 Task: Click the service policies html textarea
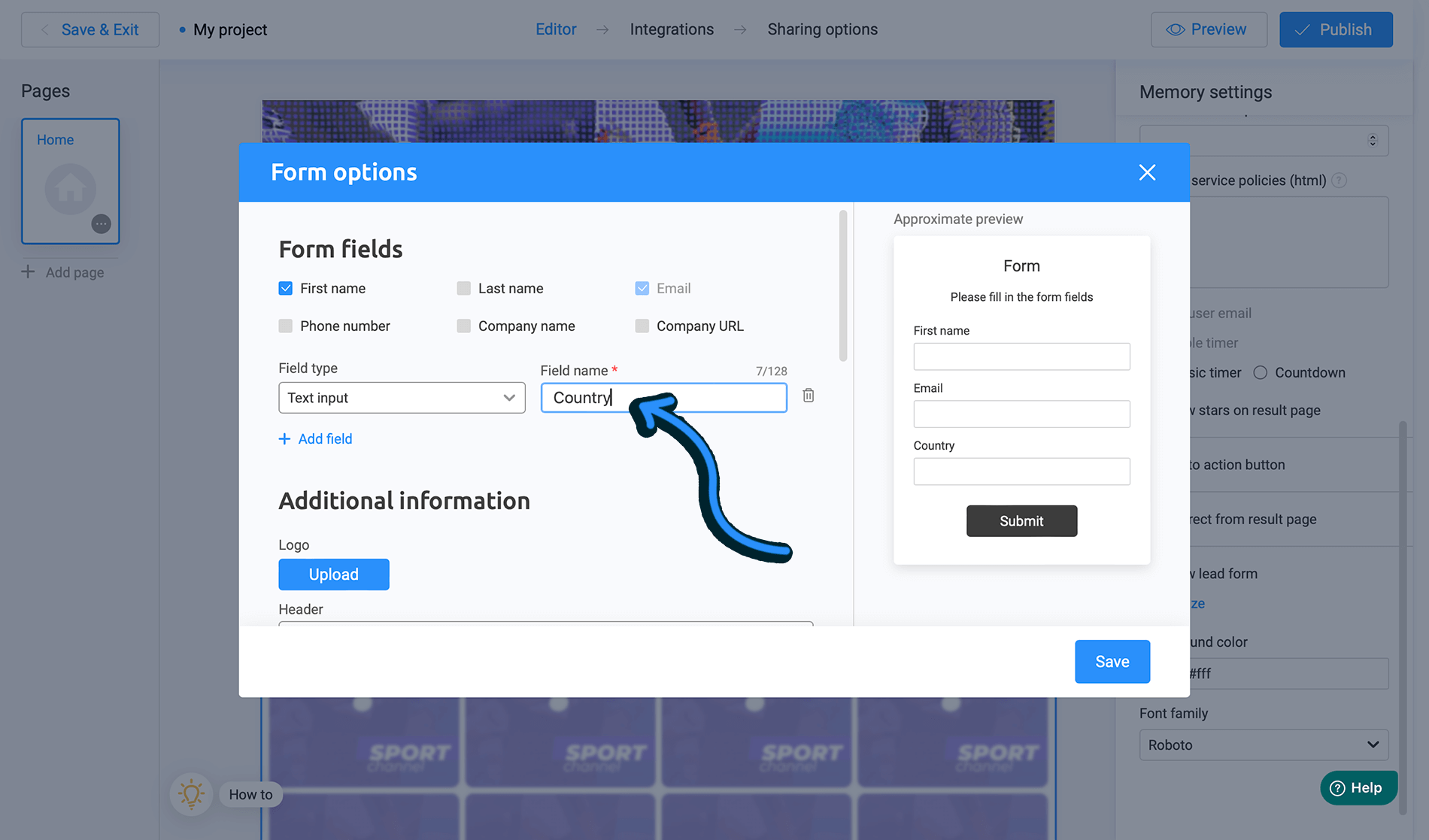[1289, 242]
